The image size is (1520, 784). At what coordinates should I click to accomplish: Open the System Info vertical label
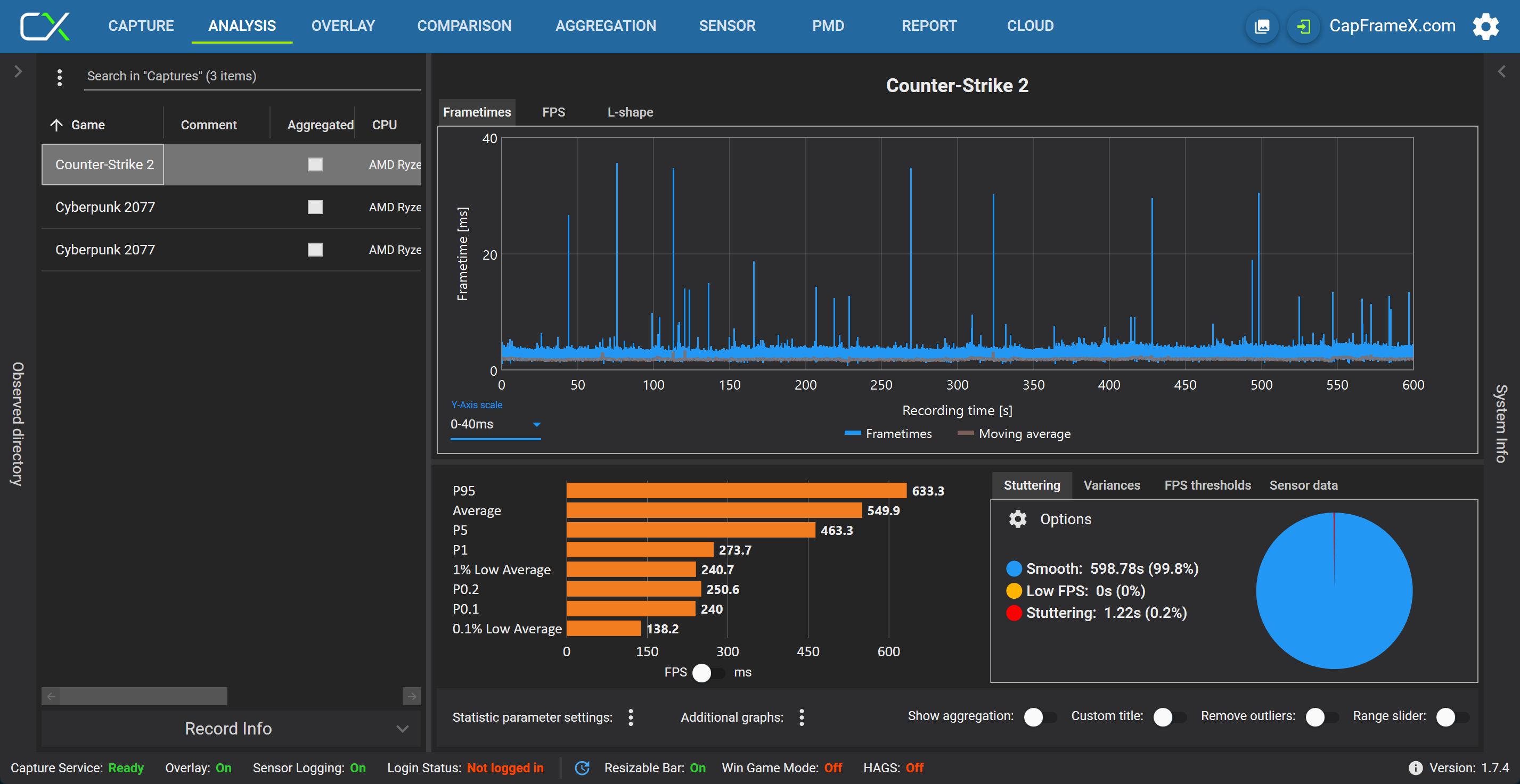tap(1501, 424)
